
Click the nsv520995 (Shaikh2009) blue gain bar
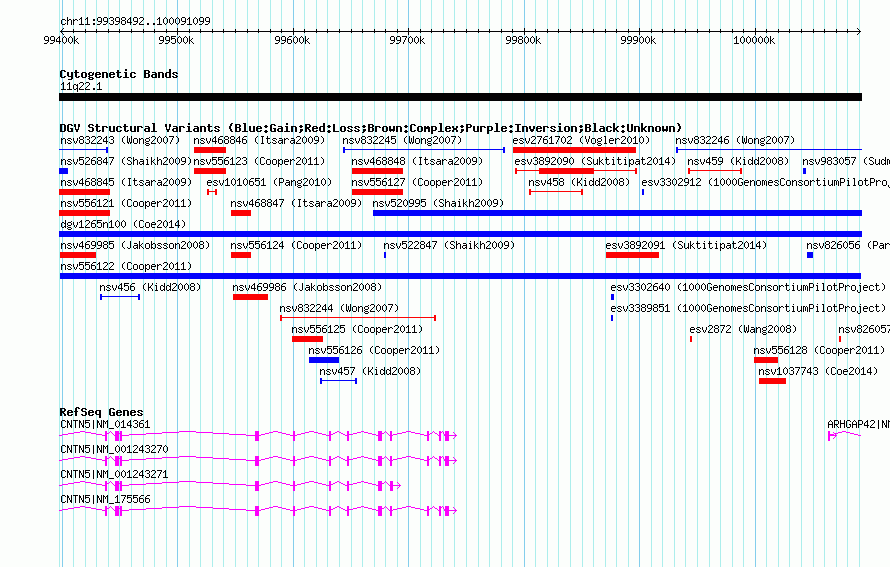(x=617, y=213)
